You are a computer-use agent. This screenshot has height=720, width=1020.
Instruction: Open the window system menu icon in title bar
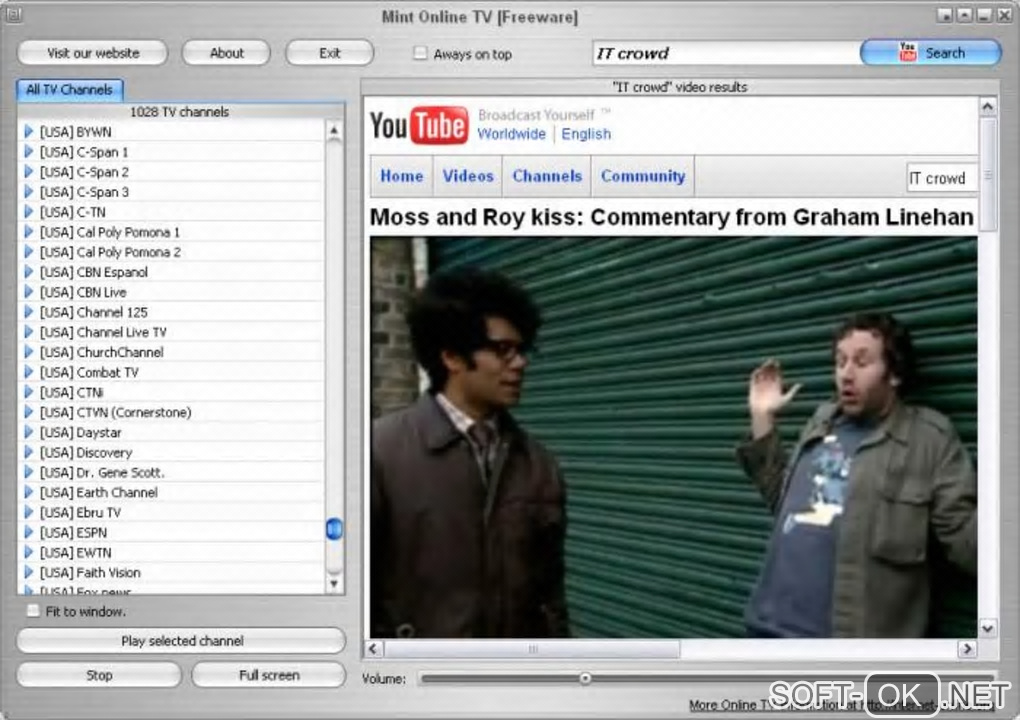point(14,14)
